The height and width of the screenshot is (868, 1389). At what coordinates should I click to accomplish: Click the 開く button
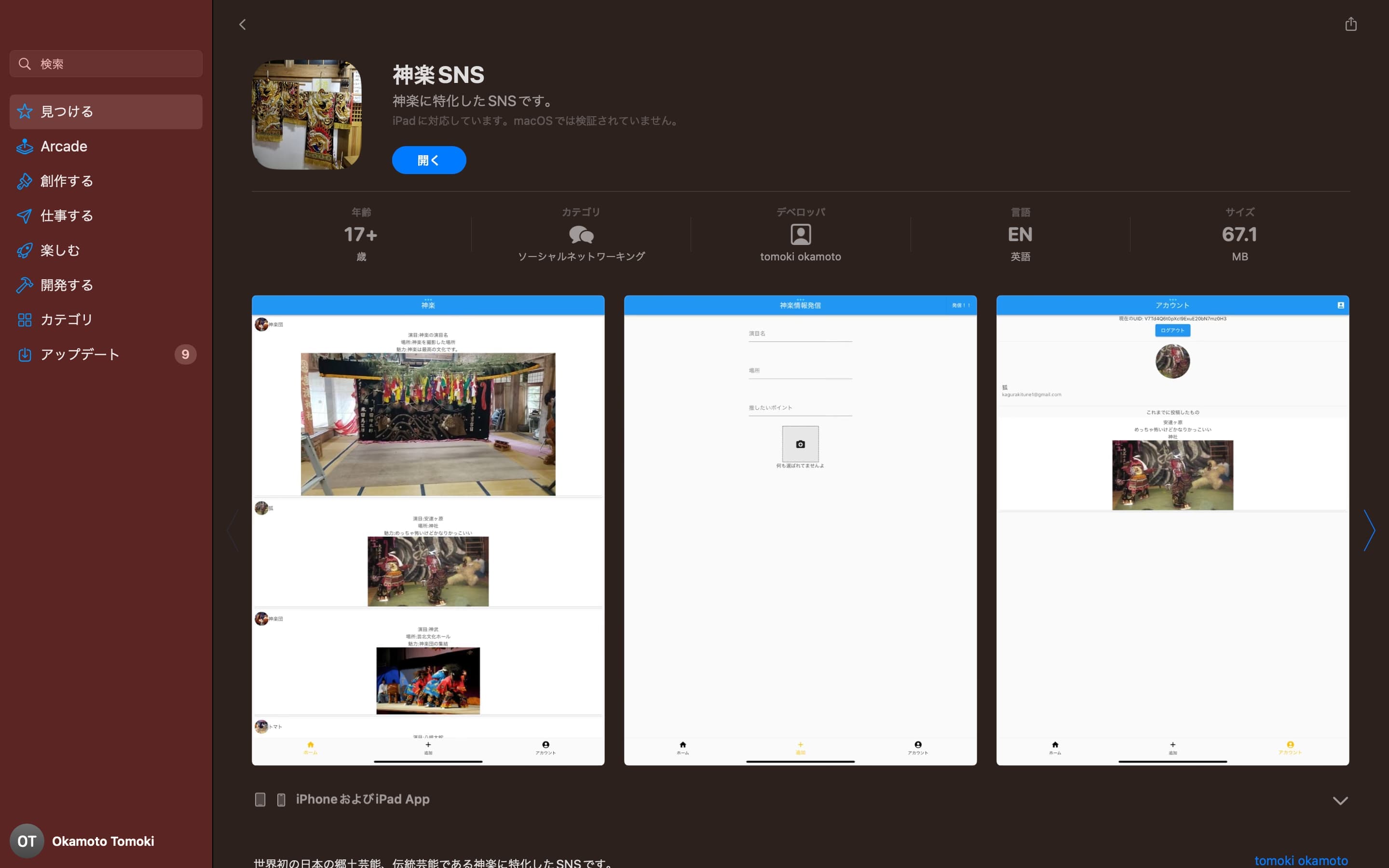429,160
